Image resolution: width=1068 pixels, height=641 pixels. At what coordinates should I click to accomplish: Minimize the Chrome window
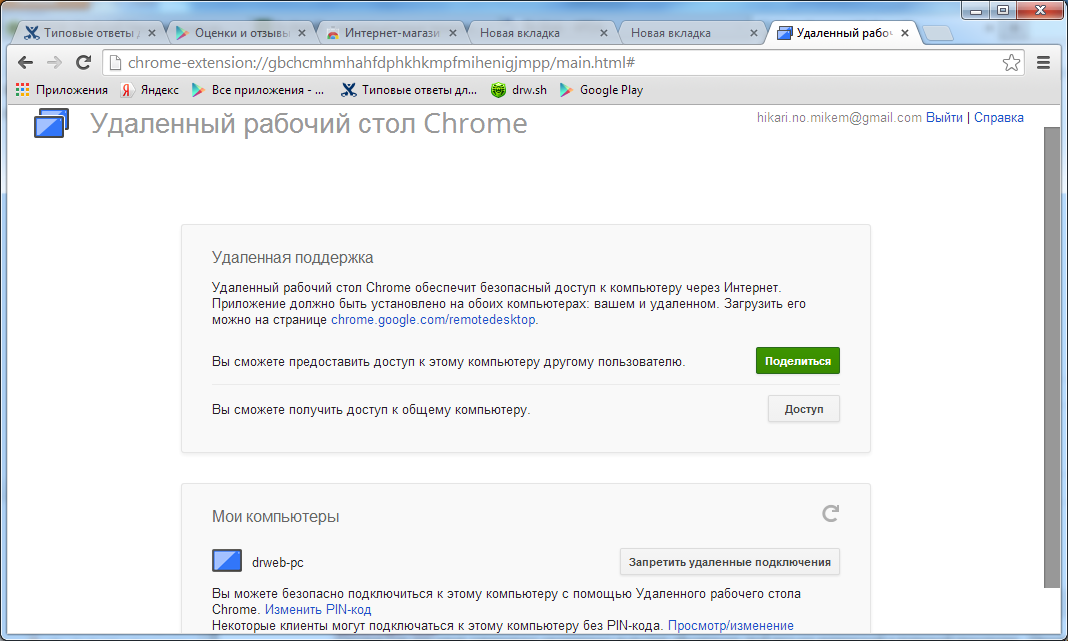(975, 10)
